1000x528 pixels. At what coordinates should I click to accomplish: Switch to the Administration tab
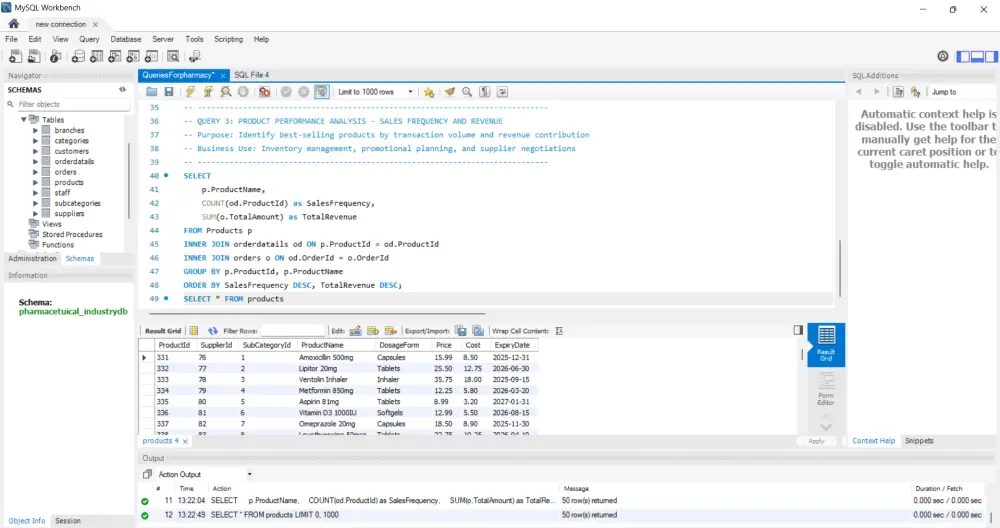point(32,258)
